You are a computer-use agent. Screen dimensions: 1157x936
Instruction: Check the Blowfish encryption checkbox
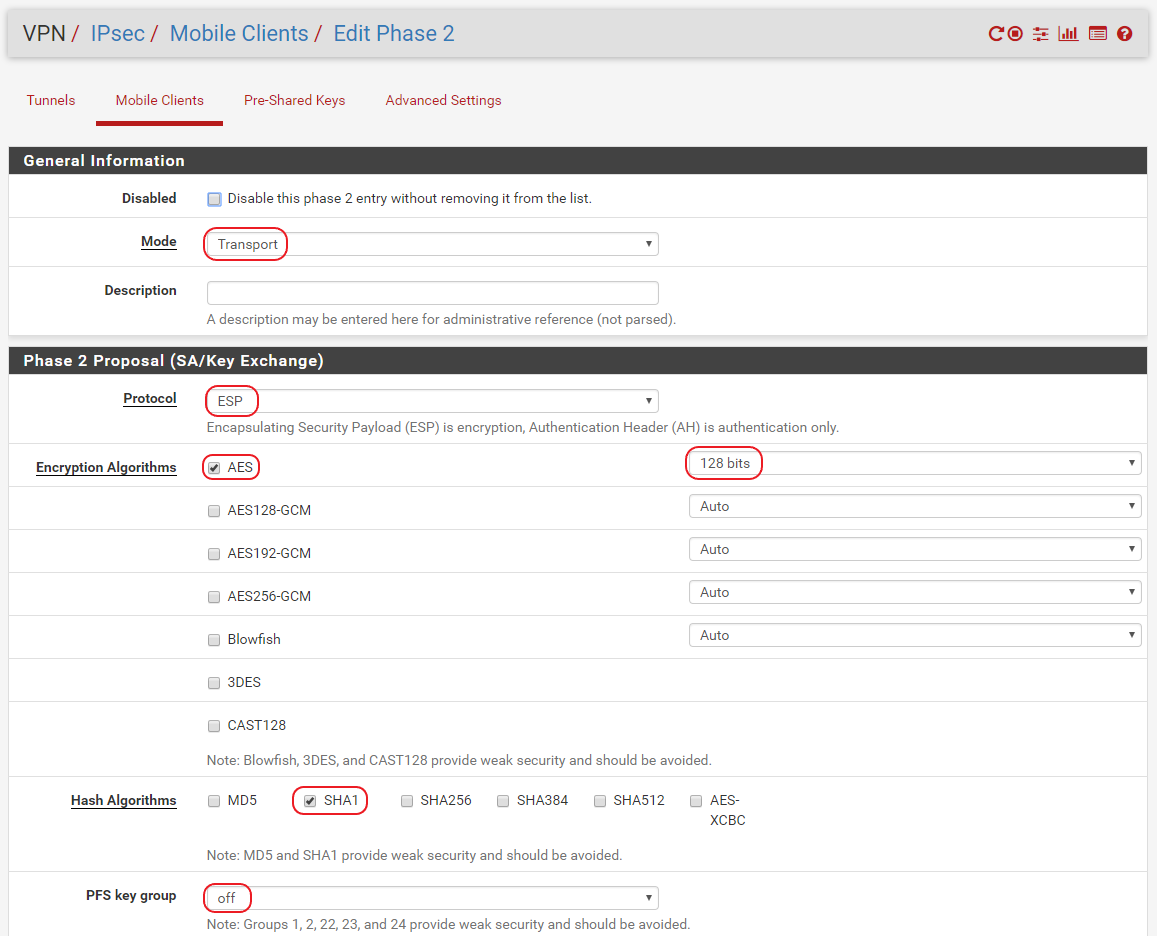(214, 640)
